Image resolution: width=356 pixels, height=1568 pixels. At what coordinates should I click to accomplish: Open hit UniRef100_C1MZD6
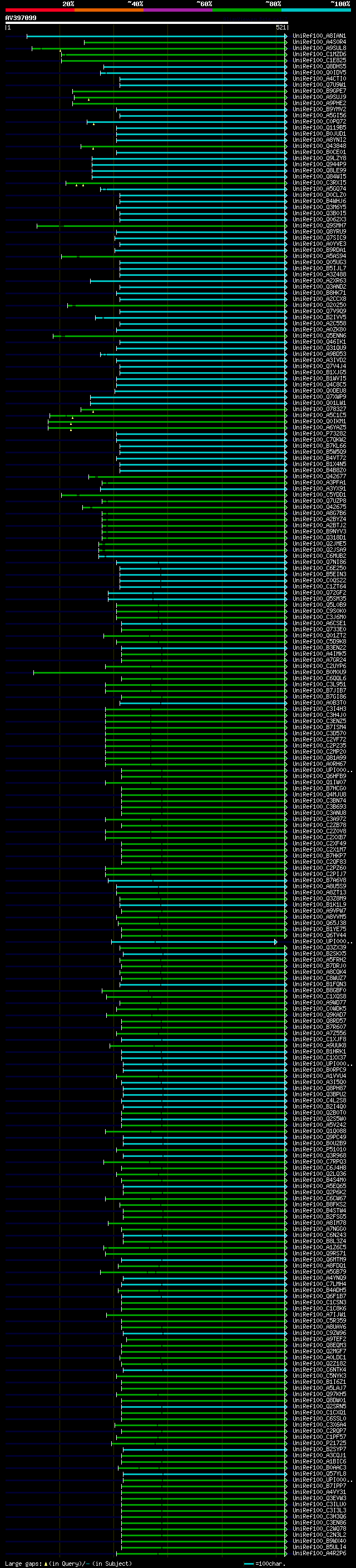click(319, 54)
